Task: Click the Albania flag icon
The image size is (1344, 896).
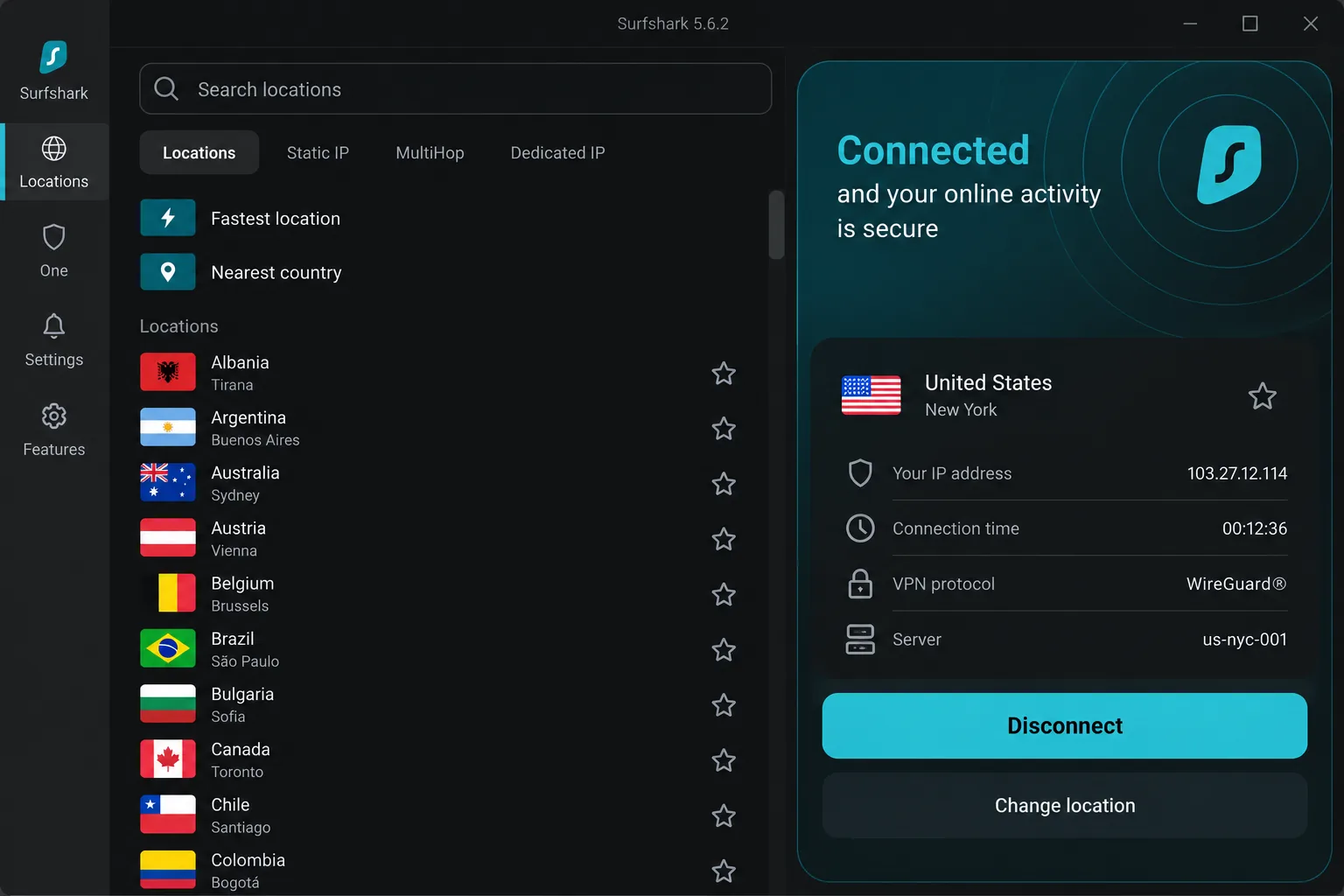Action: (168, 373)
